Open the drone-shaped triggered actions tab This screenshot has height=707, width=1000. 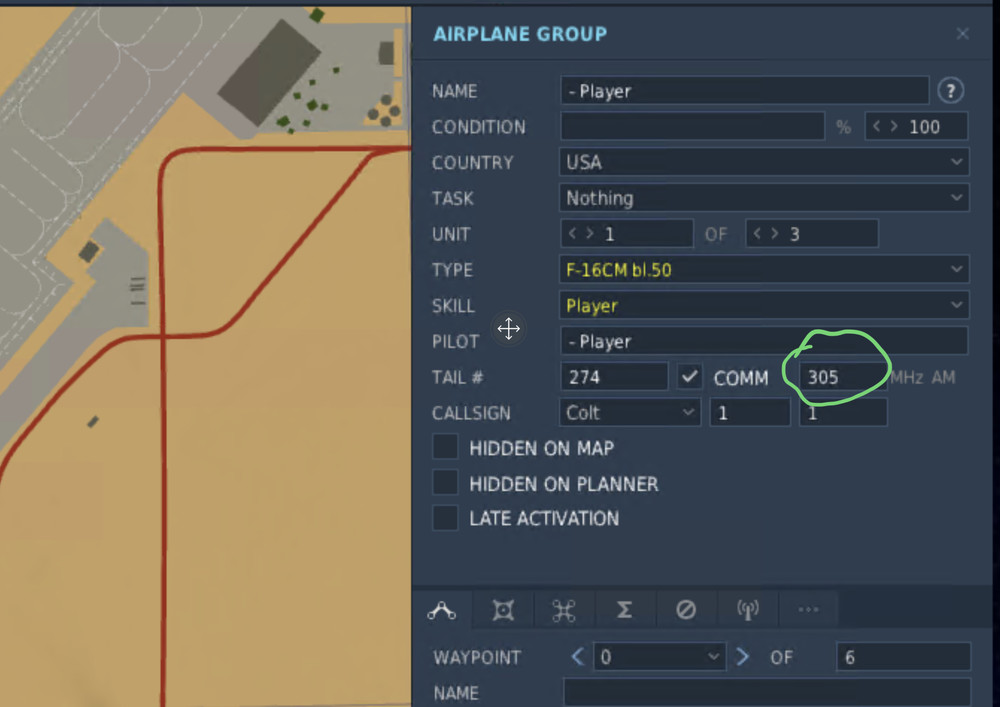click(x=564, y=610)
